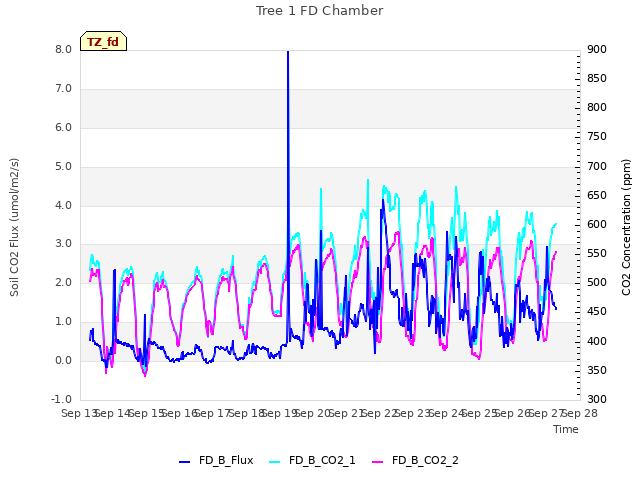This screenshot has width=640, height=480.
Task: Click the chart title Tree 1 FD Chamber
Action: click(x=320, y=11)
